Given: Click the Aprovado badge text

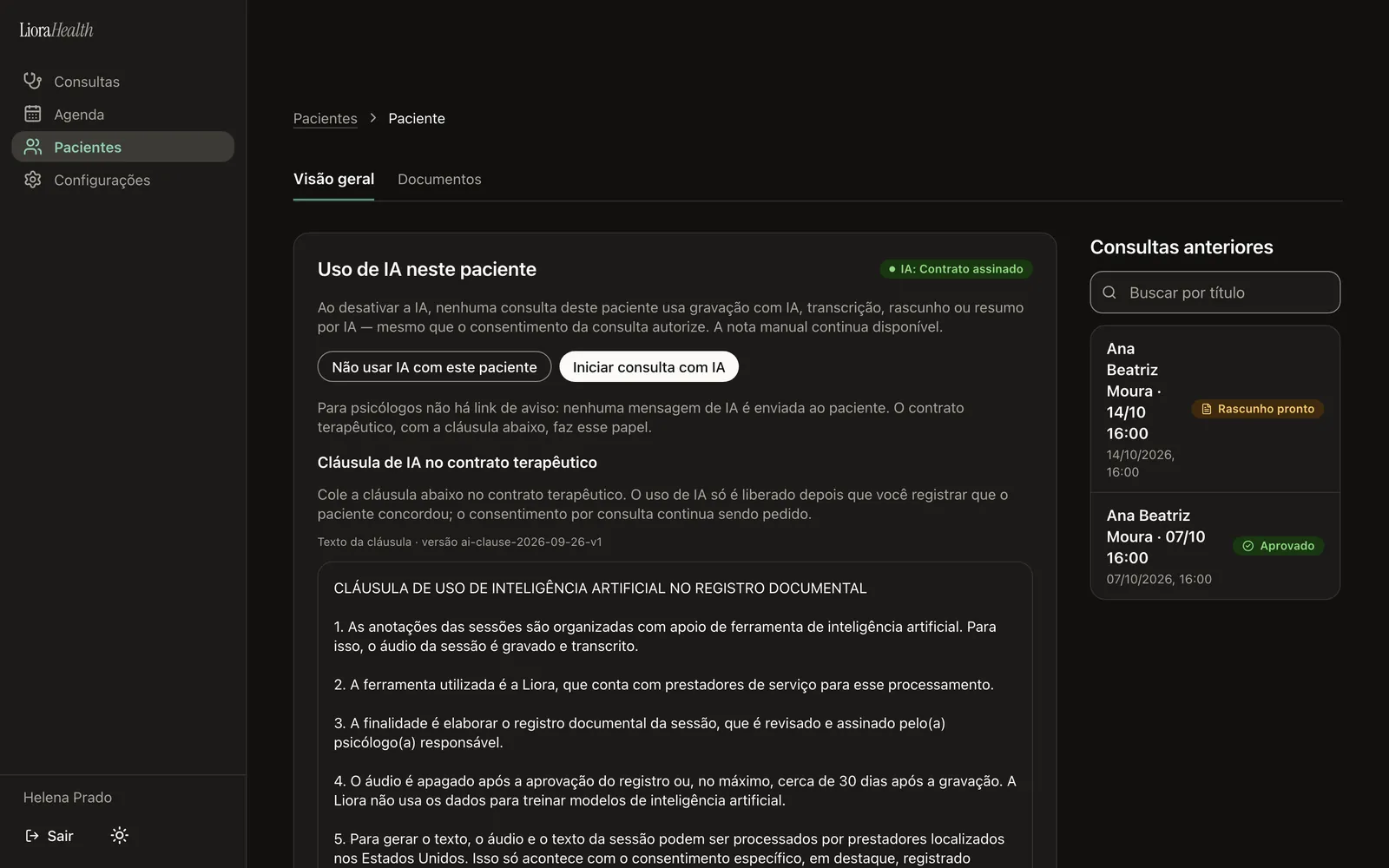Looking at the screenshot, I should point(1287,546).
